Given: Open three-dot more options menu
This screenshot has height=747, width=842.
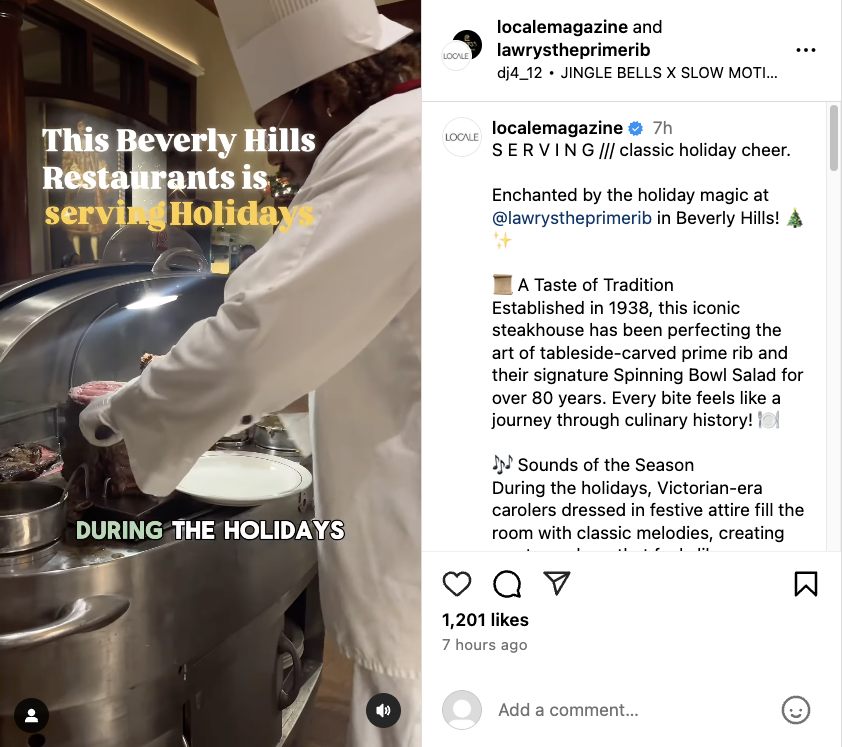Looking at the screenshot, I should pyautogui.click(x=805, y=50).
